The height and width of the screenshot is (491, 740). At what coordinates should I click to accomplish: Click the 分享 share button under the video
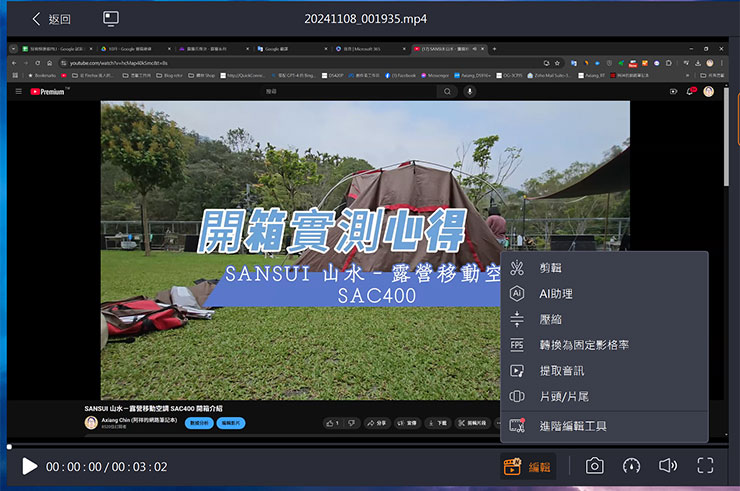click(x=377, y=423)
